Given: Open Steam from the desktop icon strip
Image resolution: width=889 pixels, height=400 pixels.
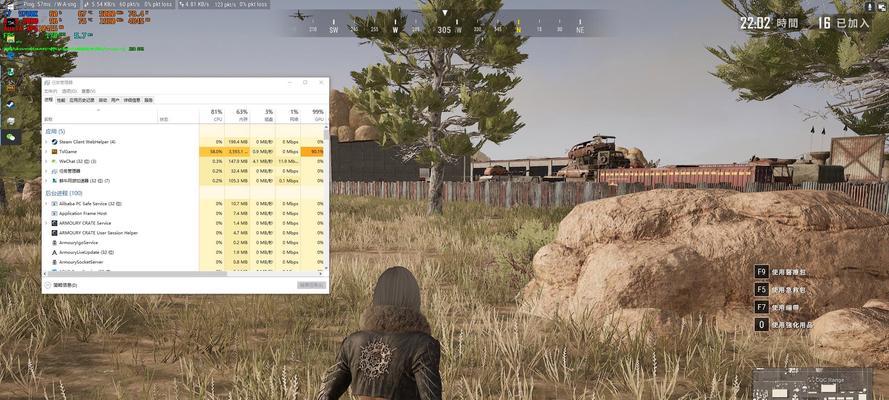Looking at the screenshot, I should [10, 104].
